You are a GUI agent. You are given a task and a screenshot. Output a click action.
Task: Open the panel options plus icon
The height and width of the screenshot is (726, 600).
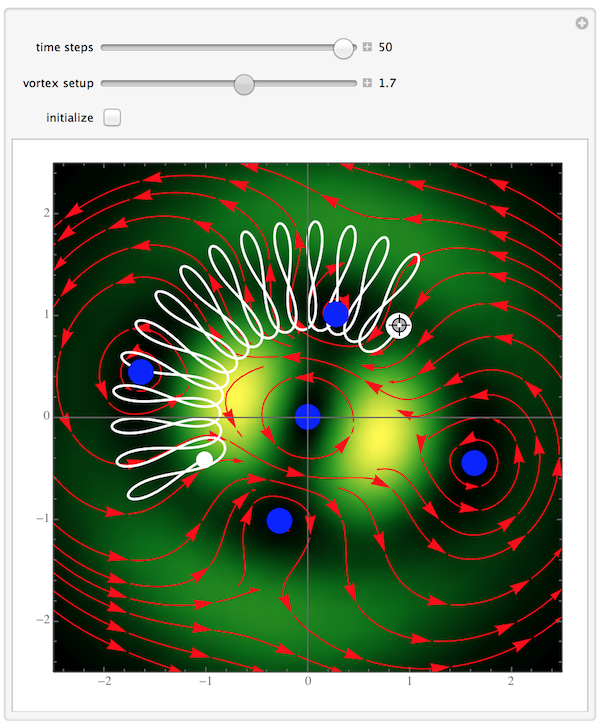[582, 23]
